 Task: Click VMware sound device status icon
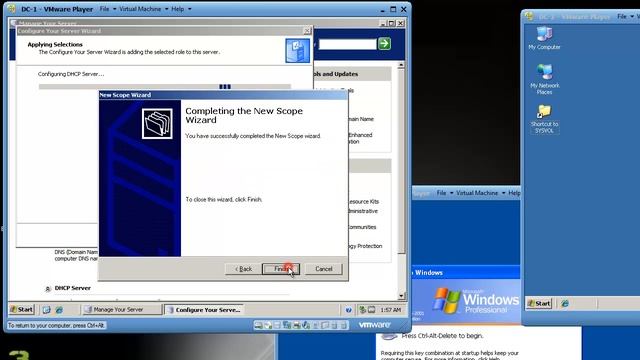pyautogui.click(x=306, y=325)
